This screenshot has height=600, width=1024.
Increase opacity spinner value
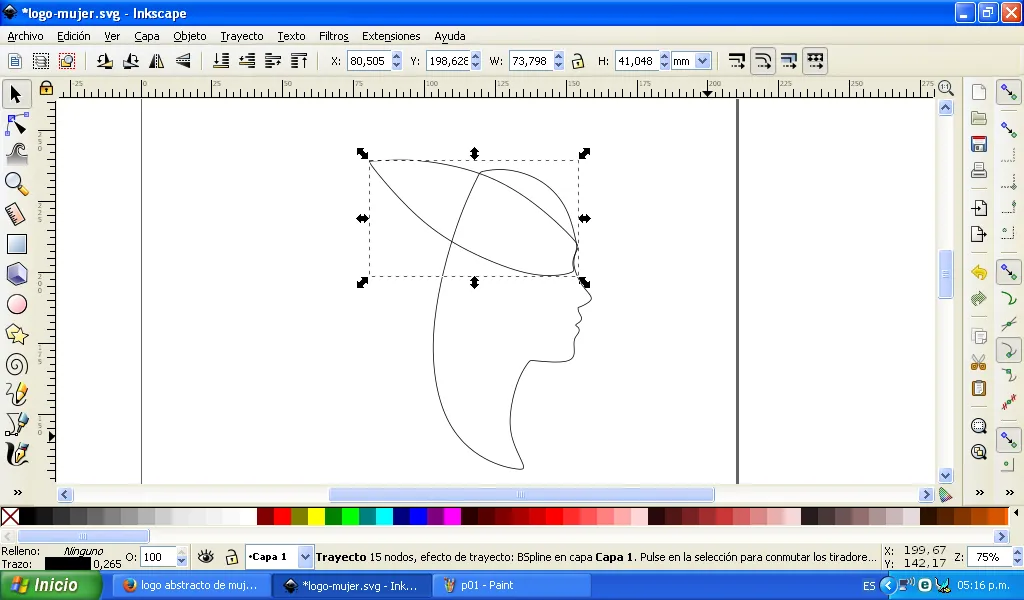[182, 552]
